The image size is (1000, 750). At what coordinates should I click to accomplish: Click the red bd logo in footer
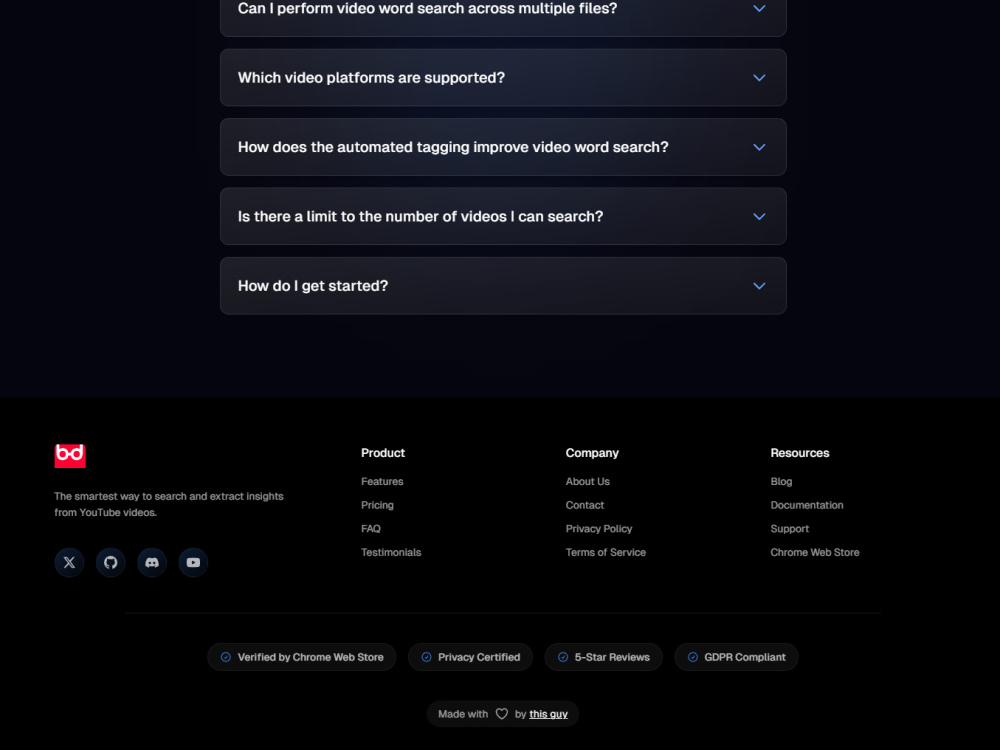pos(70,455)
